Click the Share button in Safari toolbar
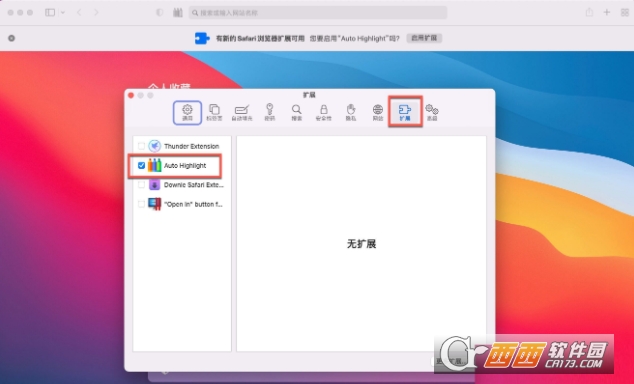The width and height of the screenshot is (634, 384). (x=590, y=13)
